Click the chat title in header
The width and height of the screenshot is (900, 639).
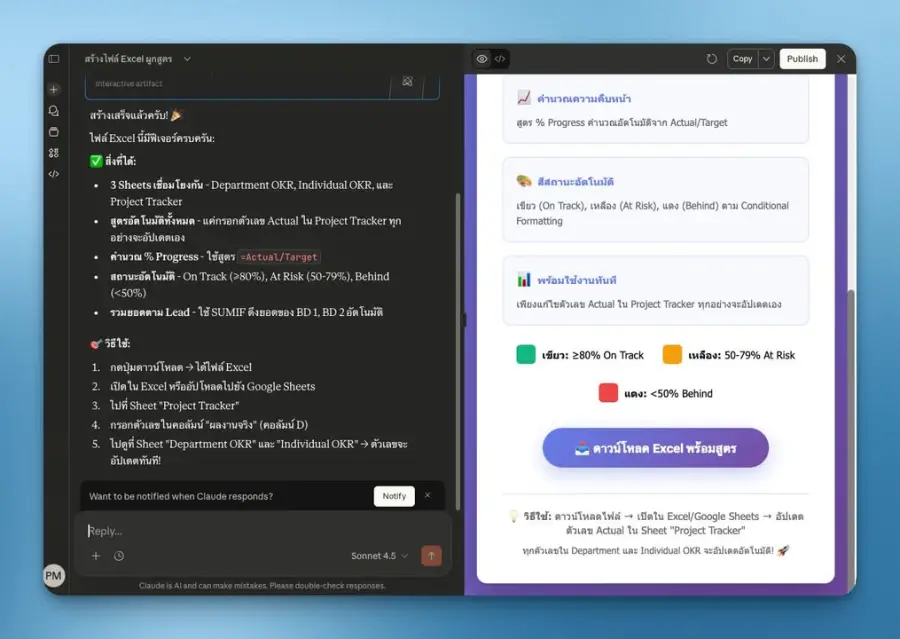(128, 59)
